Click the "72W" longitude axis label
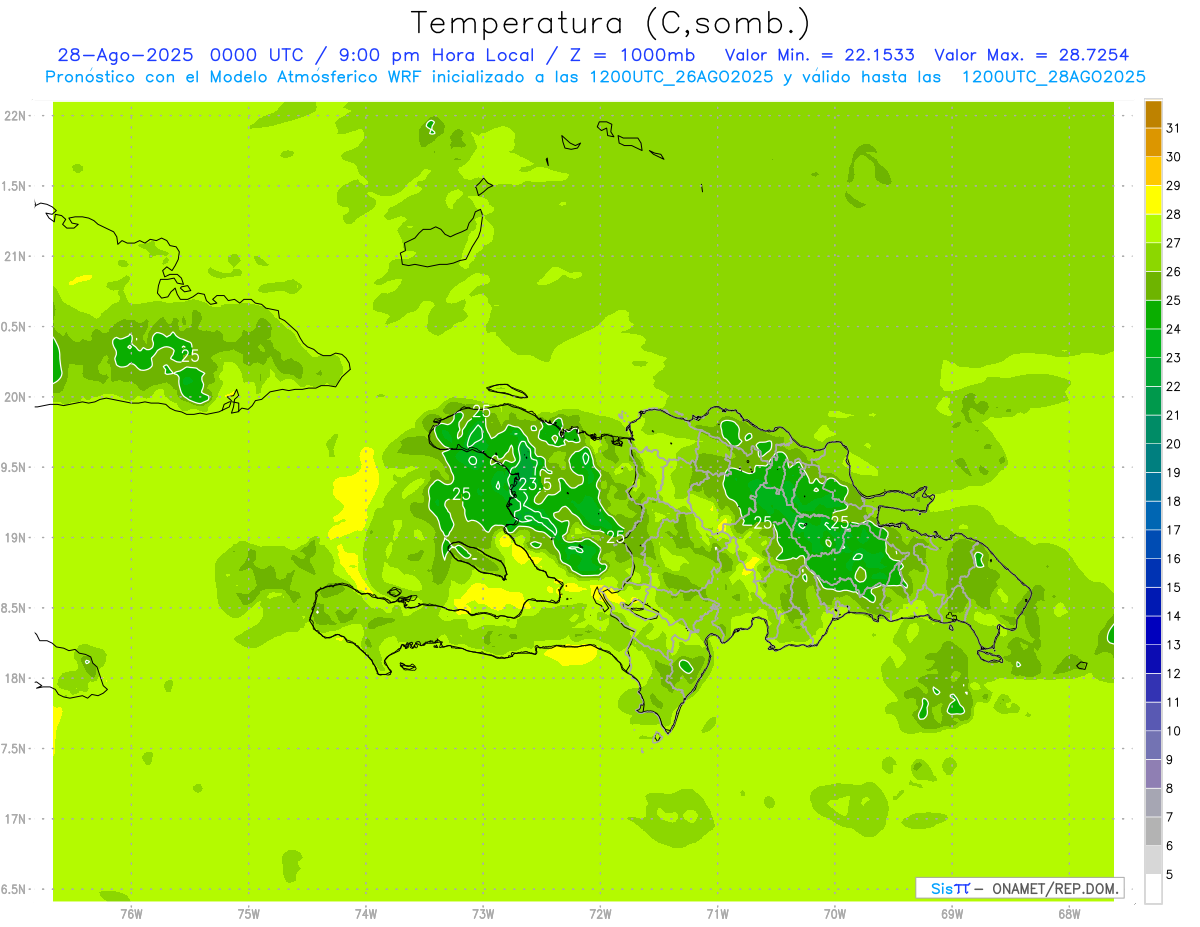The image size is (1200, 927). (x=601, y=914)
